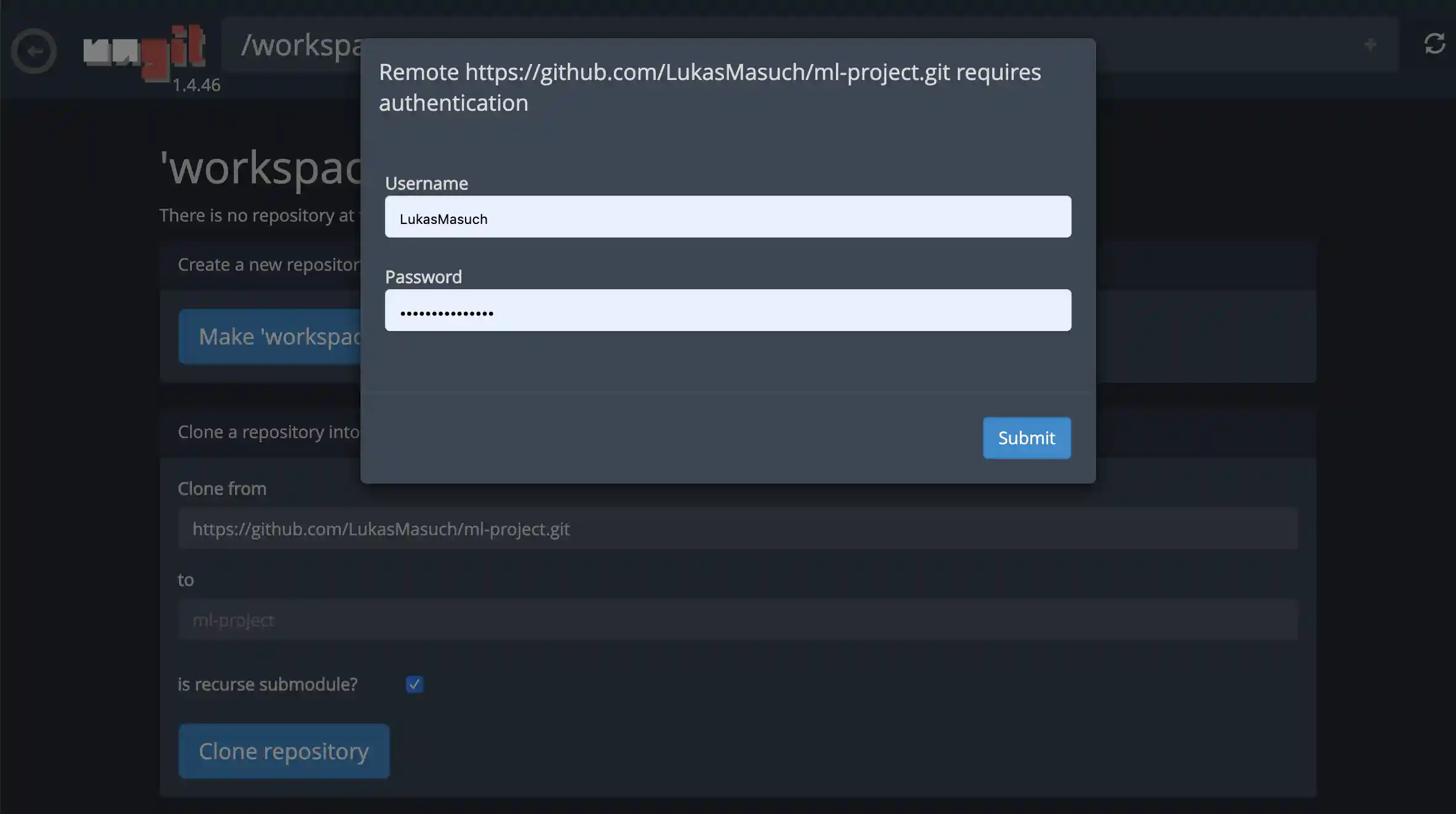Click the 'Clone a repository into' header

(268, 432)
